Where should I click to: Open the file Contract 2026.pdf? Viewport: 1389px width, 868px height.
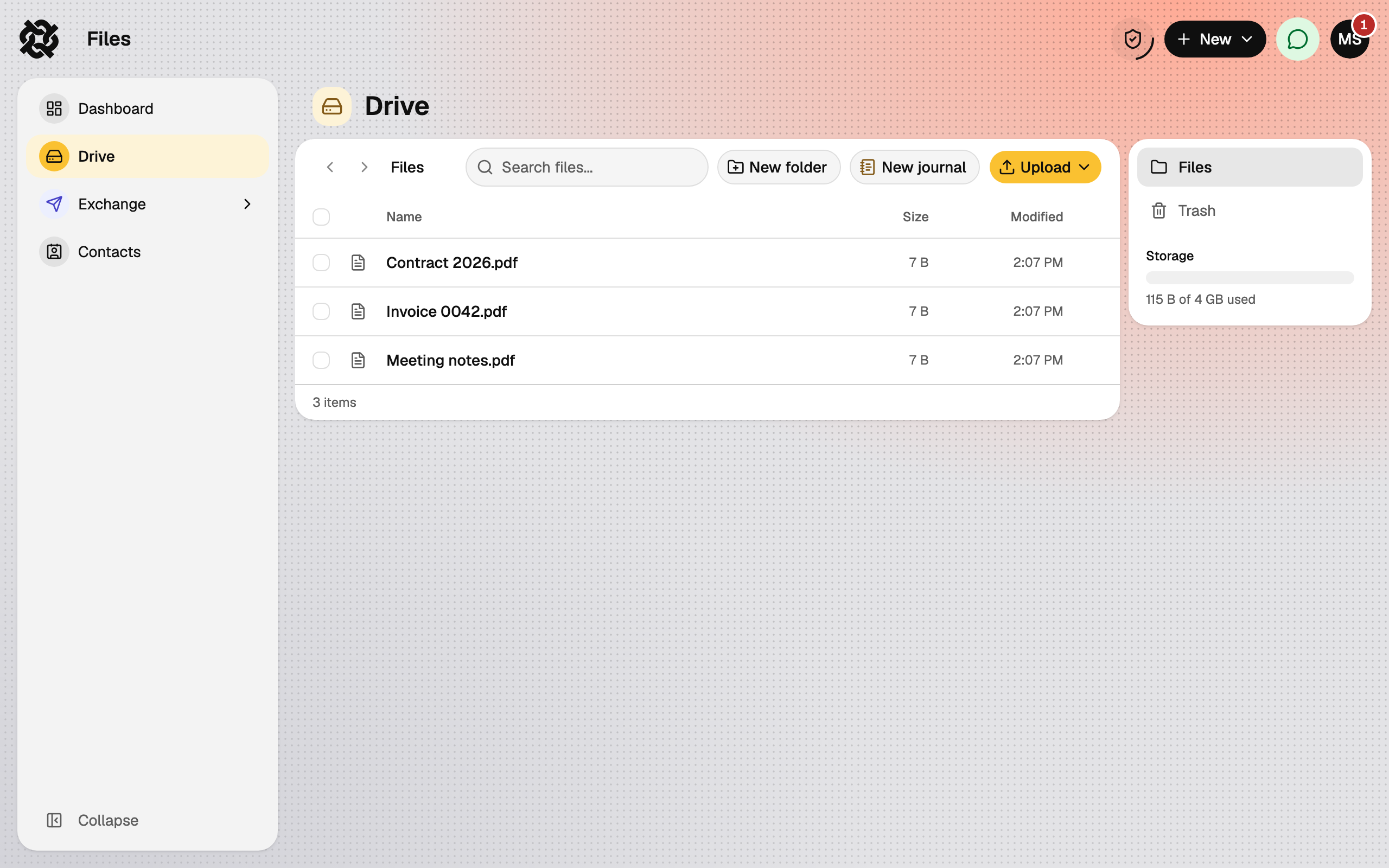452,263
